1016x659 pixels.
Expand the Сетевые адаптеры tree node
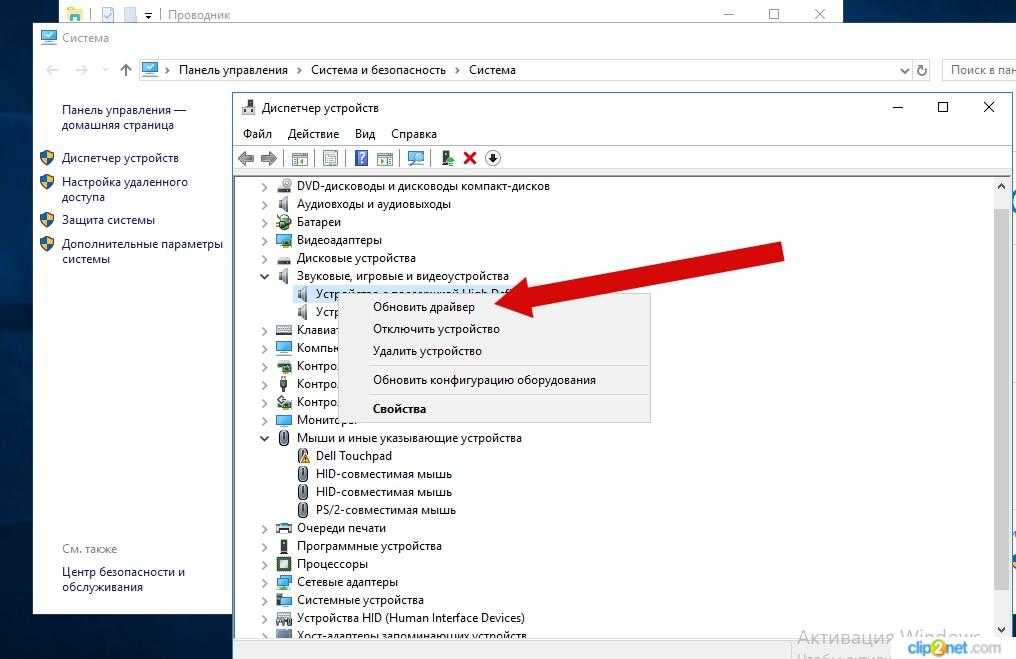[264, 582]
